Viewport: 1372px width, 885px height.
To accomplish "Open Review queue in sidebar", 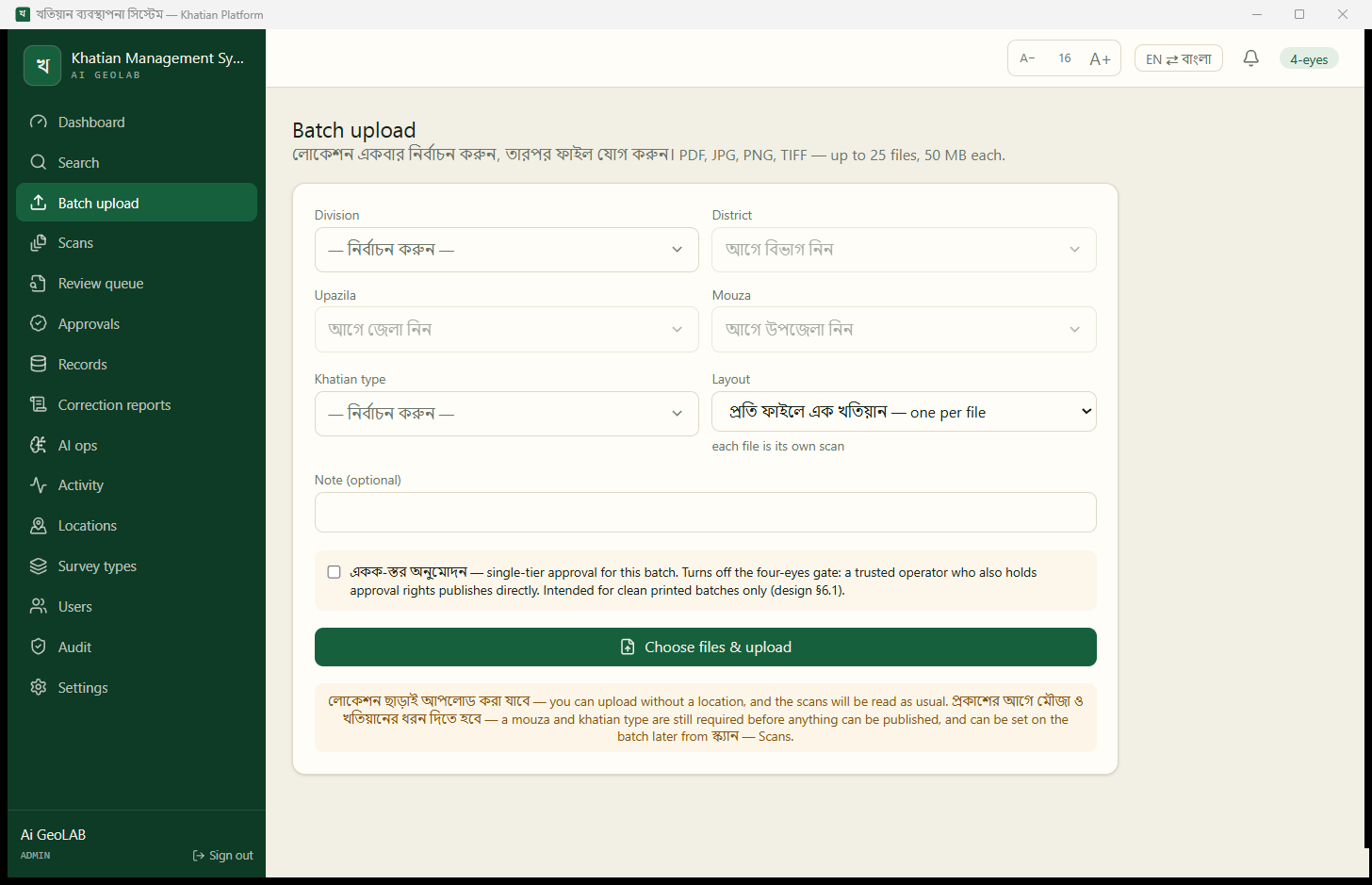I will point(137,284).
